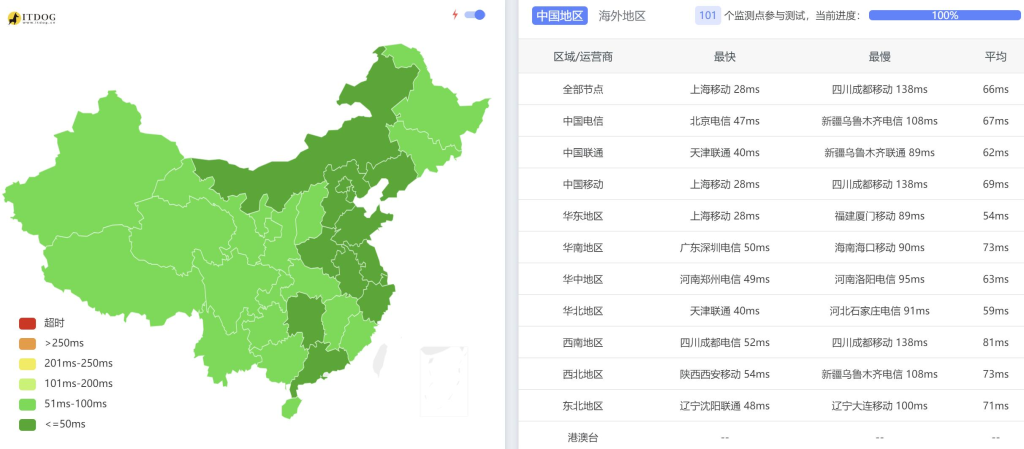Switch to the 中国地区 tab
This screenshot has width=1024, height=449.
(559, 16)
